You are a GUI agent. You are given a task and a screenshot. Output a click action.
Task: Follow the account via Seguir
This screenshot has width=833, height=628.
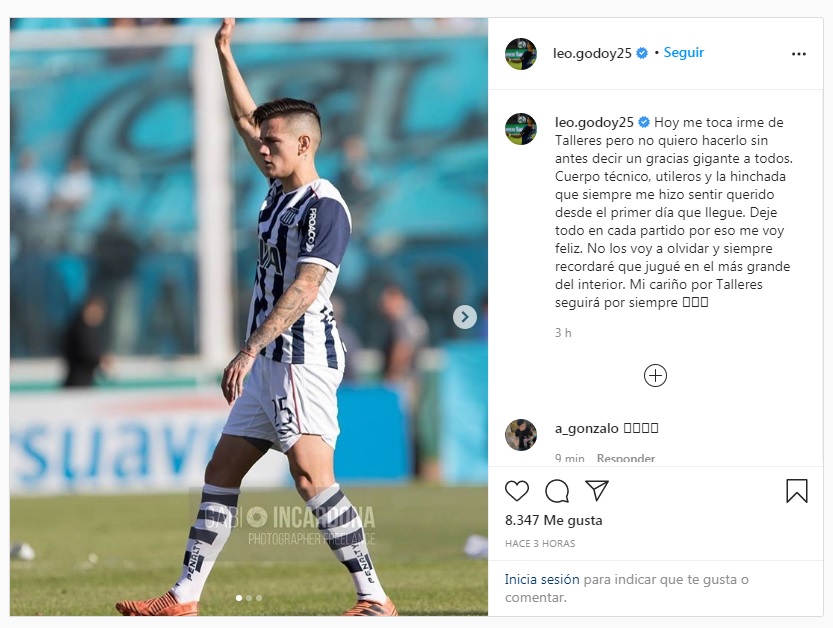684,53
